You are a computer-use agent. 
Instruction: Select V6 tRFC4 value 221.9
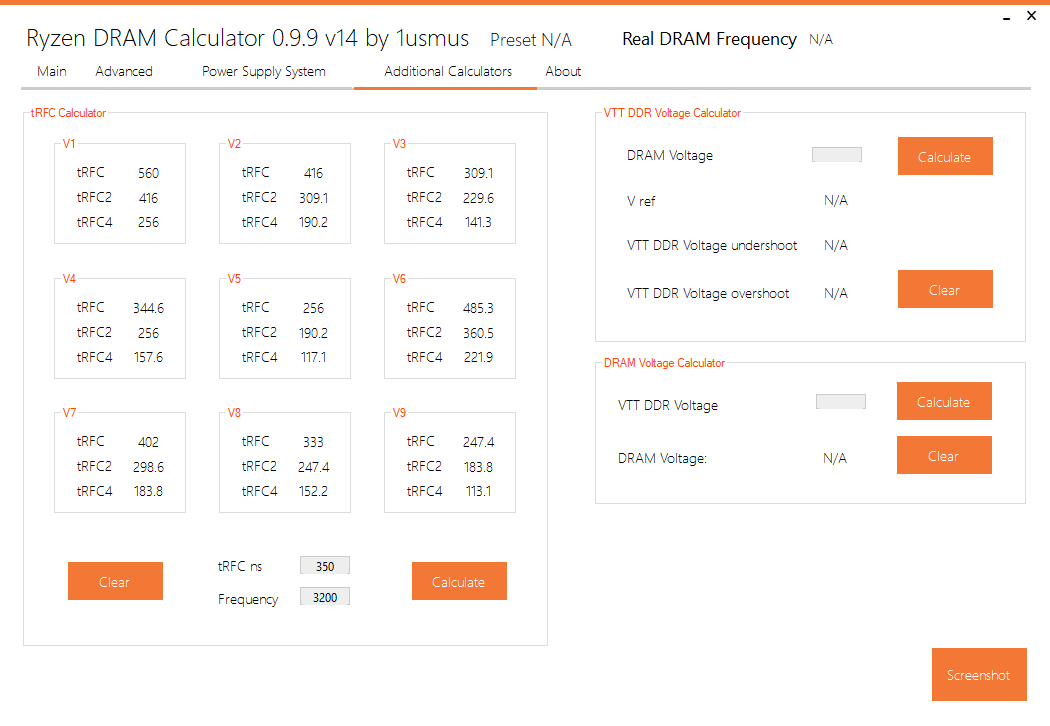pyautogui.click(x=478, y=358)
